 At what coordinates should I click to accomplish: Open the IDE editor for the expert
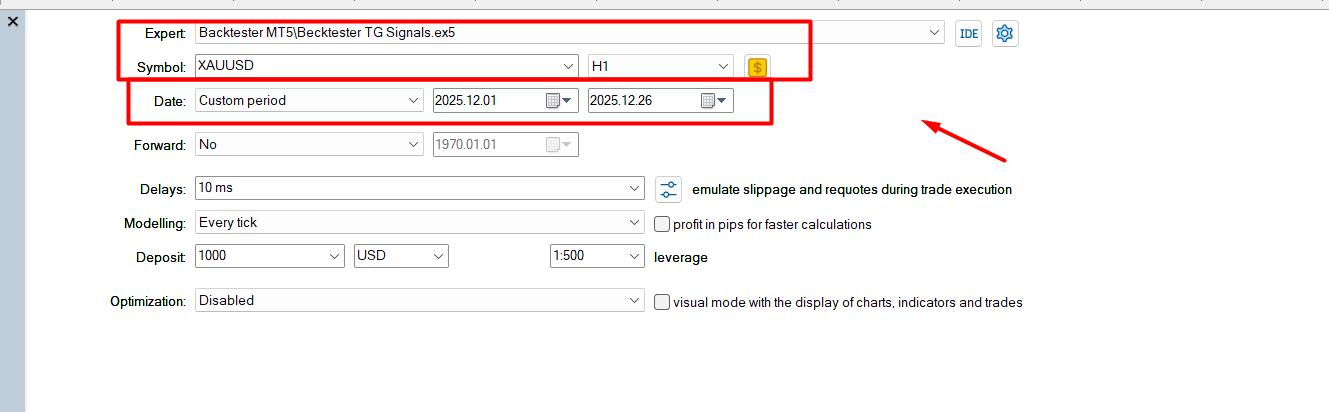click(x=968, y=33)
